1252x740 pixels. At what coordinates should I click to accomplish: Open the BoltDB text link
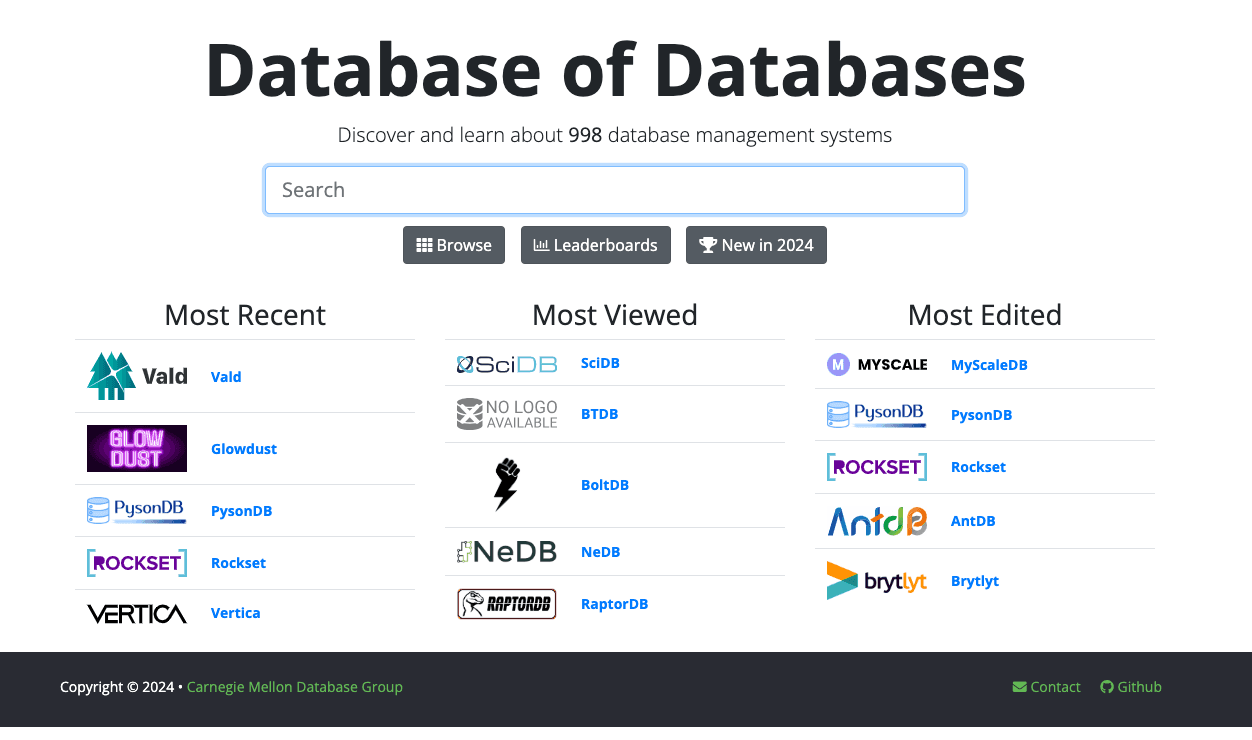point(605,485)
